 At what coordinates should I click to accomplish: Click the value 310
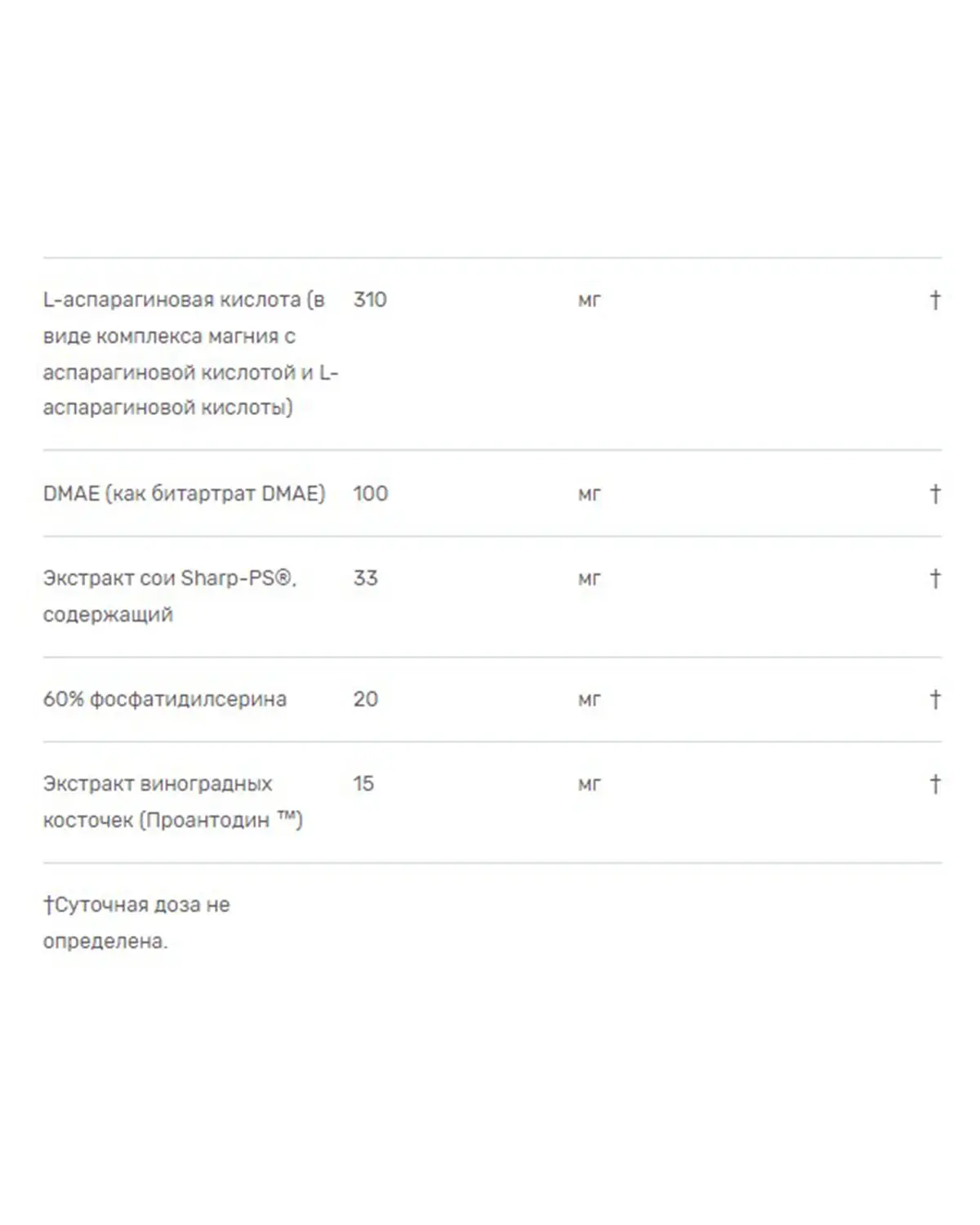370,300
